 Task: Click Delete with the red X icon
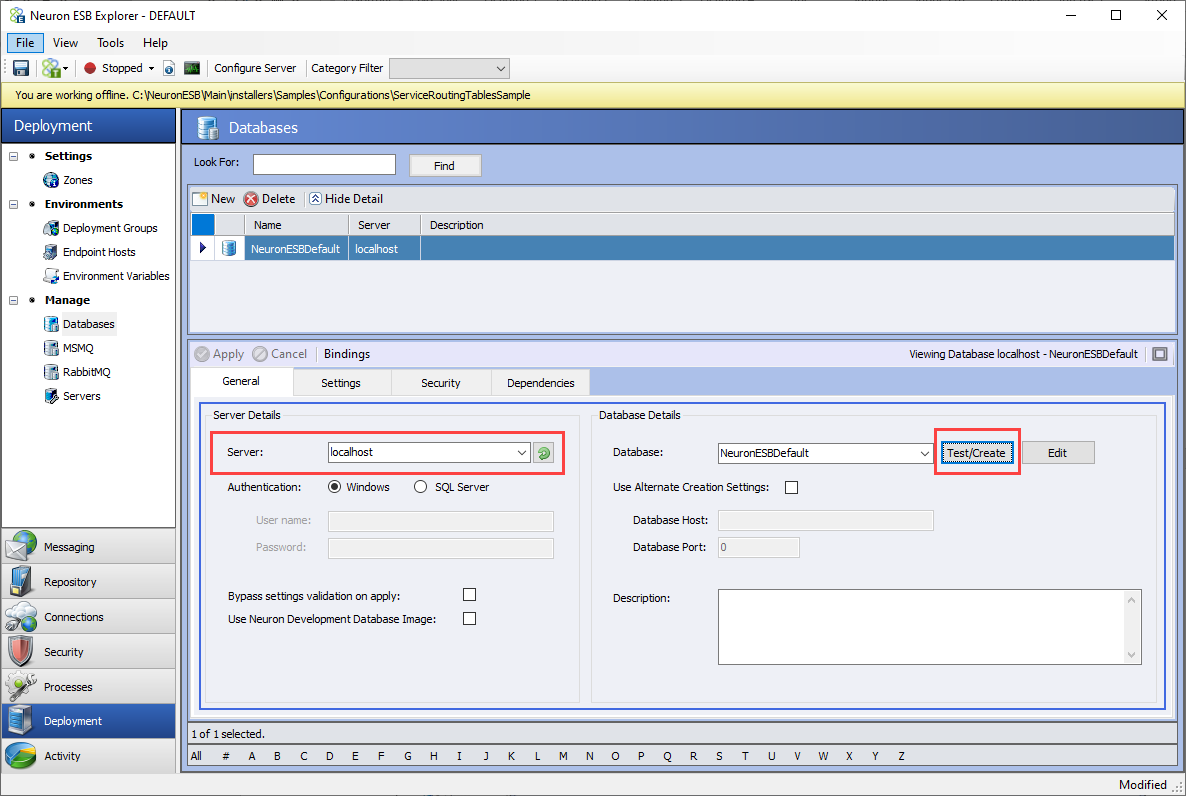tap(270, 199)
